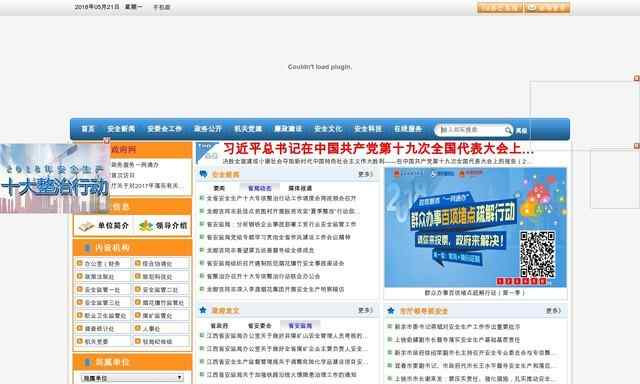This screenshot has width=640, height=384.
Task: Click the 局属单位 section header
Action: point(132,362)
